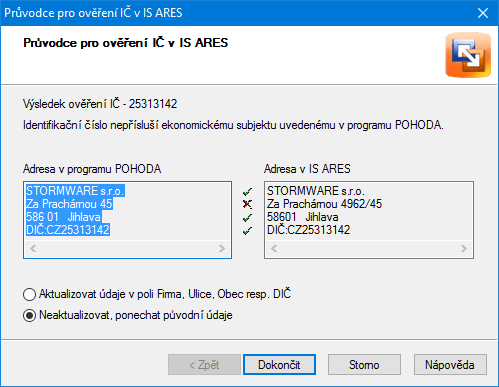The height and width of the screenshot is (387, 499).
Task: Click 'Za Prachárnou 4962/45' in ARES address
Action: pyautogui.click(x=325, y=204)
